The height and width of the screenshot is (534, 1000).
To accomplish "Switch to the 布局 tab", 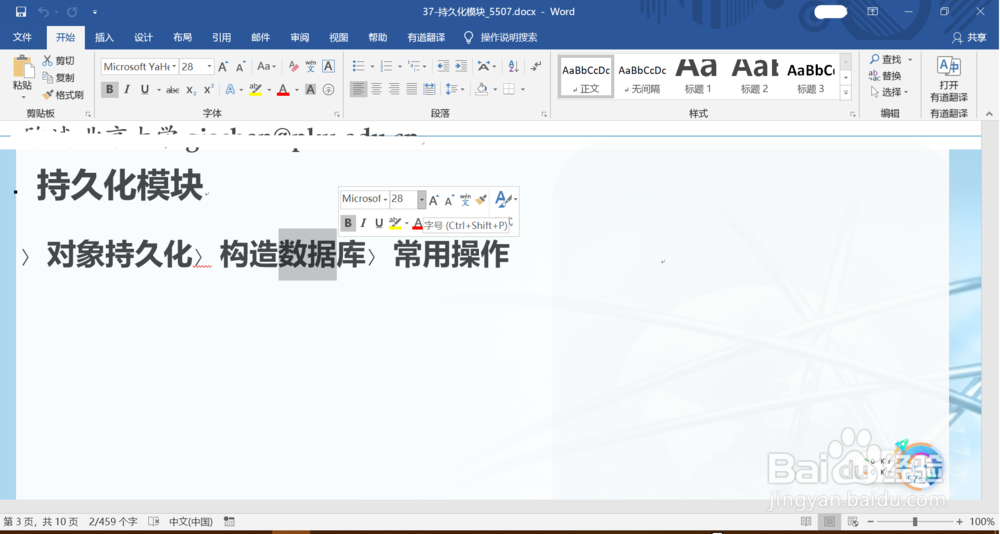I will 182,38.
